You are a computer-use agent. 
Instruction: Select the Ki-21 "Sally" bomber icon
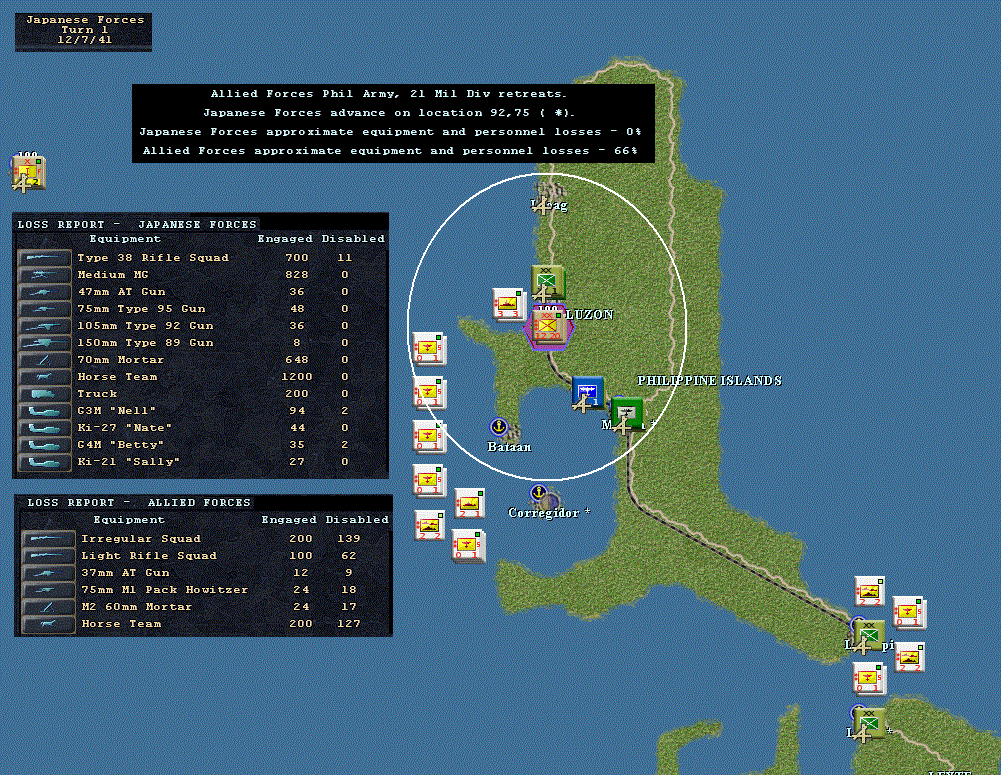coord(45,462)
